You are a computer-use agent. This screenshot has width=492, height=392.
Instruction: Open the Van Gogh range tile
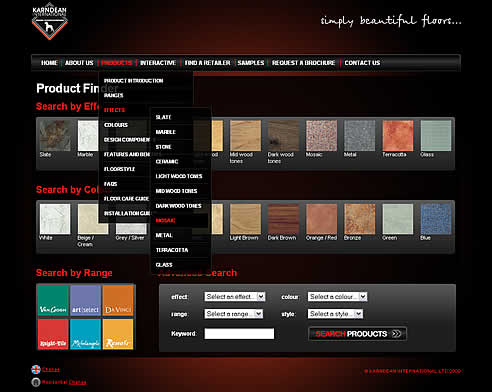(53, 301)
